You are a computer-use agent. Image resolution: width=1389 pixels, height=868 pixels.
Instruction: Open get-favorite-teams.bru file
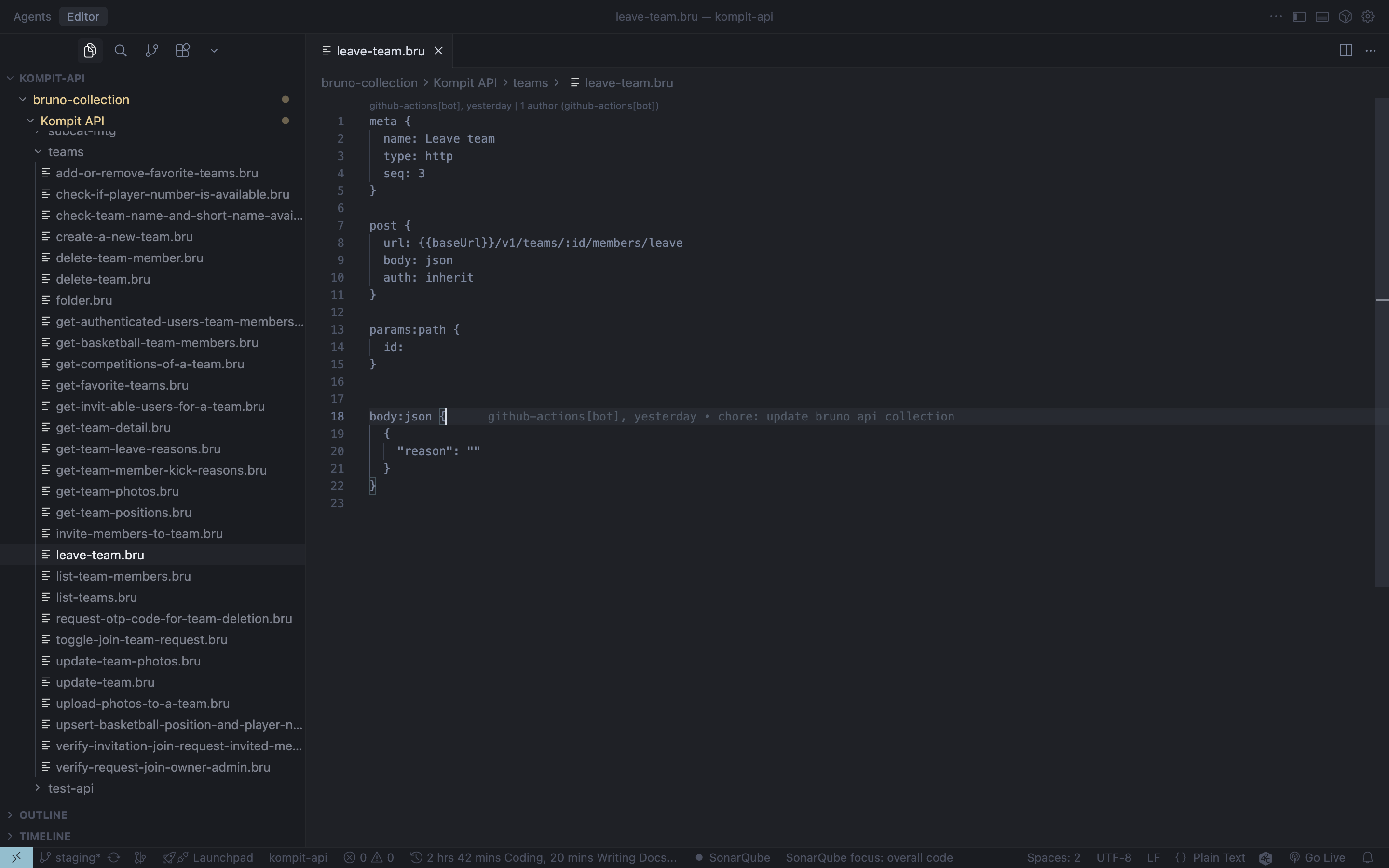(x=152, y=385)
